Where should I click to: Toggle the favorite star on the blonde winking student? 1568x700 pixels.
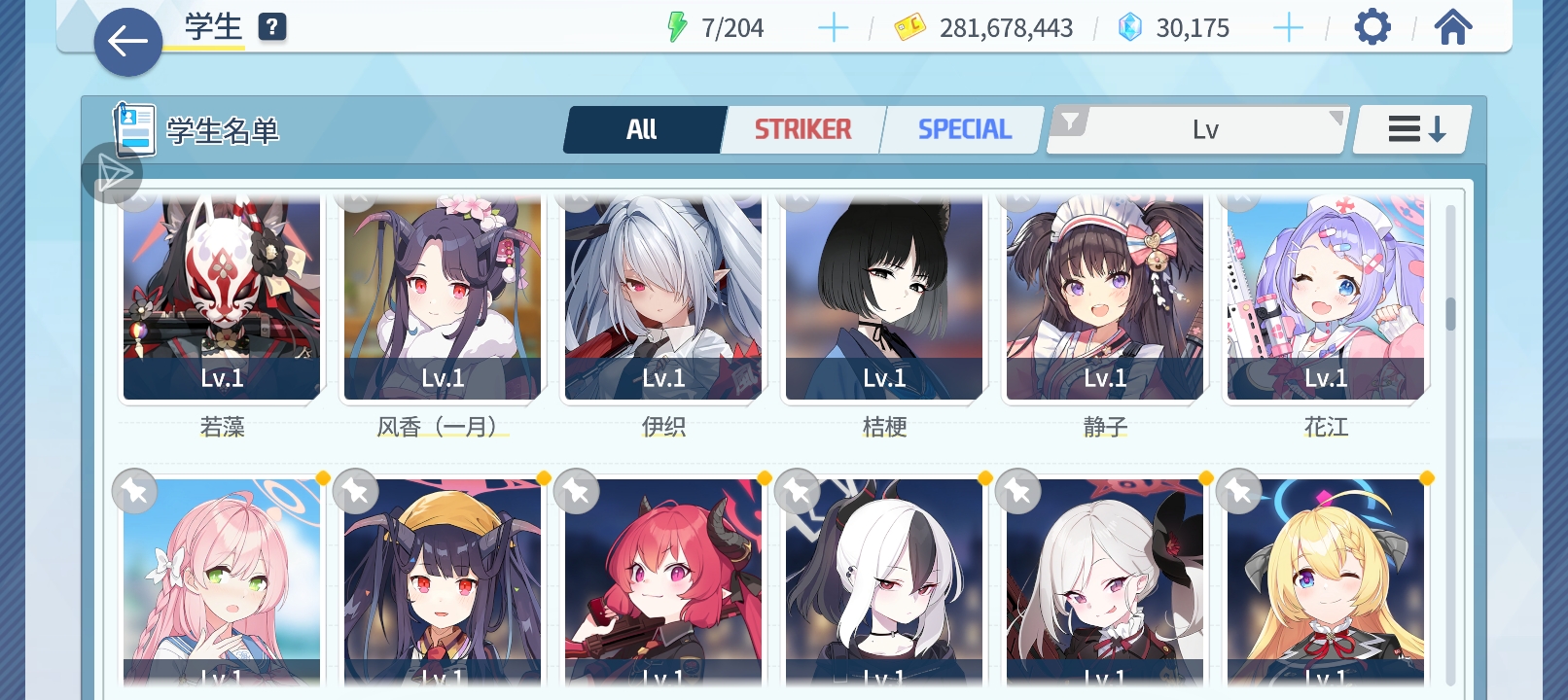click(1238, 492)
